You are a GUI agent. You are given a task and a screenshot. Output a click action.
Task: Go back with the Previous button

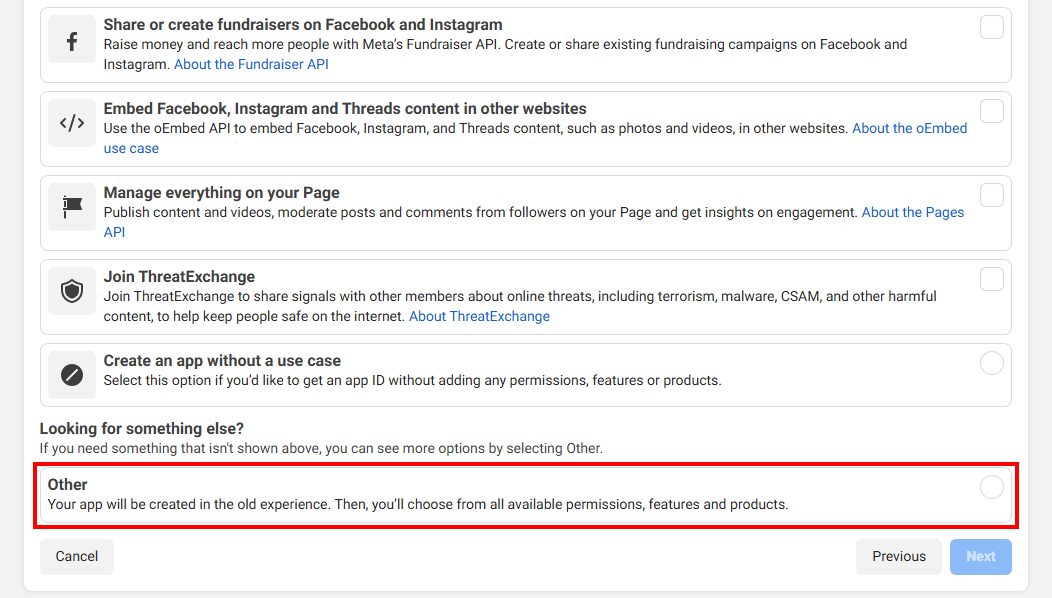898,556
